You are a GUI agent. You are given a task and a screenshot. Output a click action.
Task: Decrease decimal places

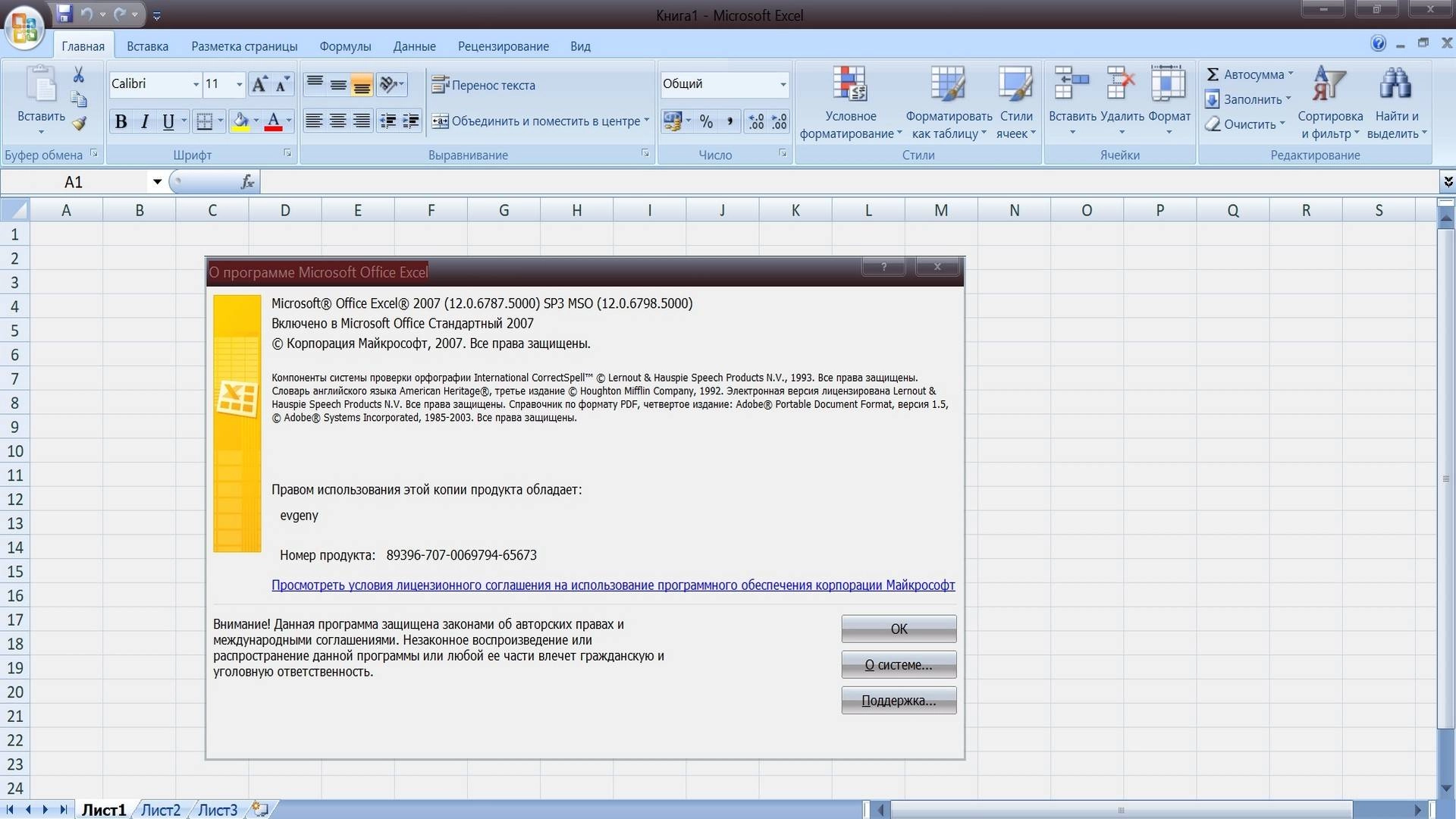tap(779, 121)
